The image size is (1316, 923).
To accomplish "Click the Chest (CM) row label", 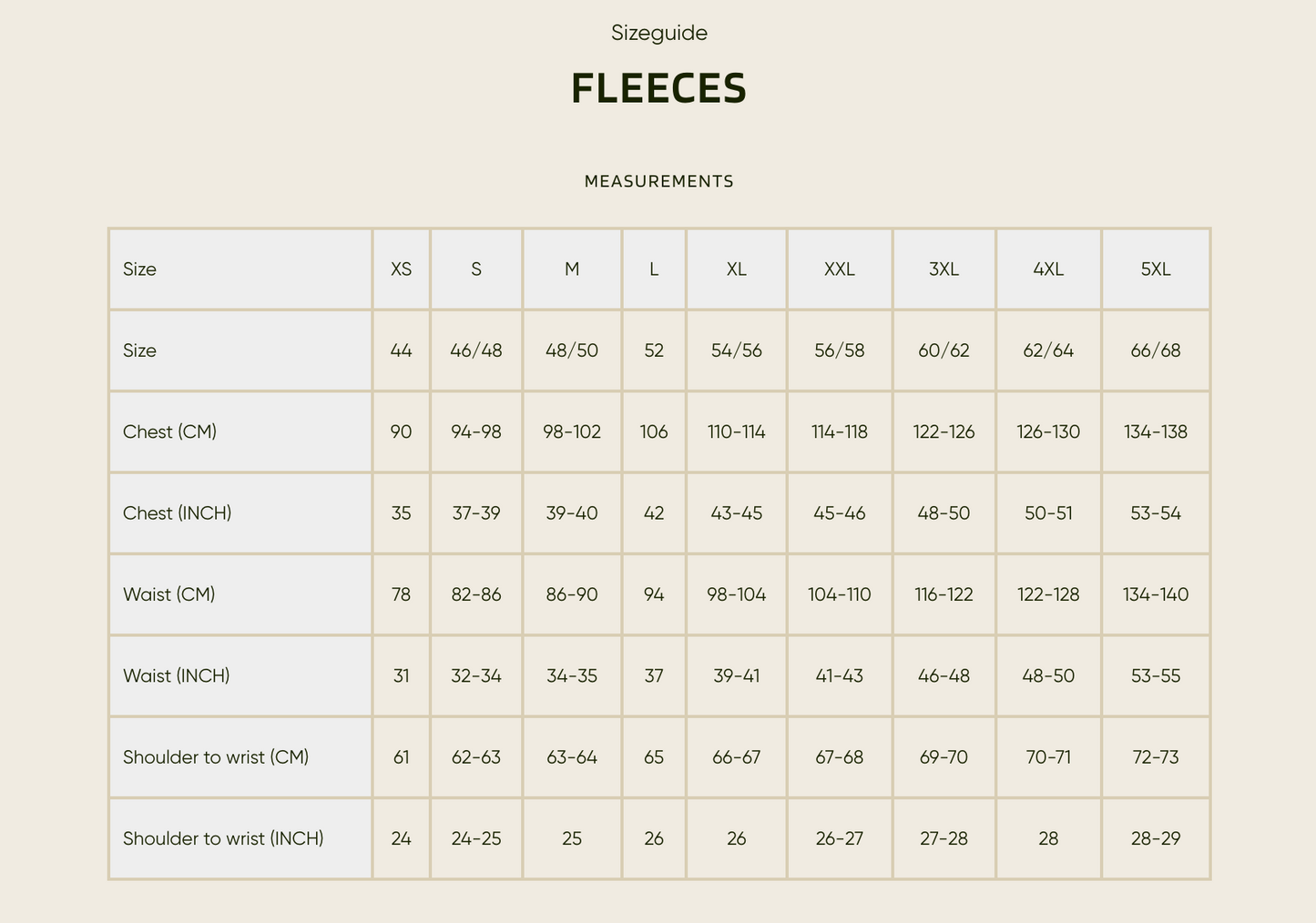I will click(169, 431).
